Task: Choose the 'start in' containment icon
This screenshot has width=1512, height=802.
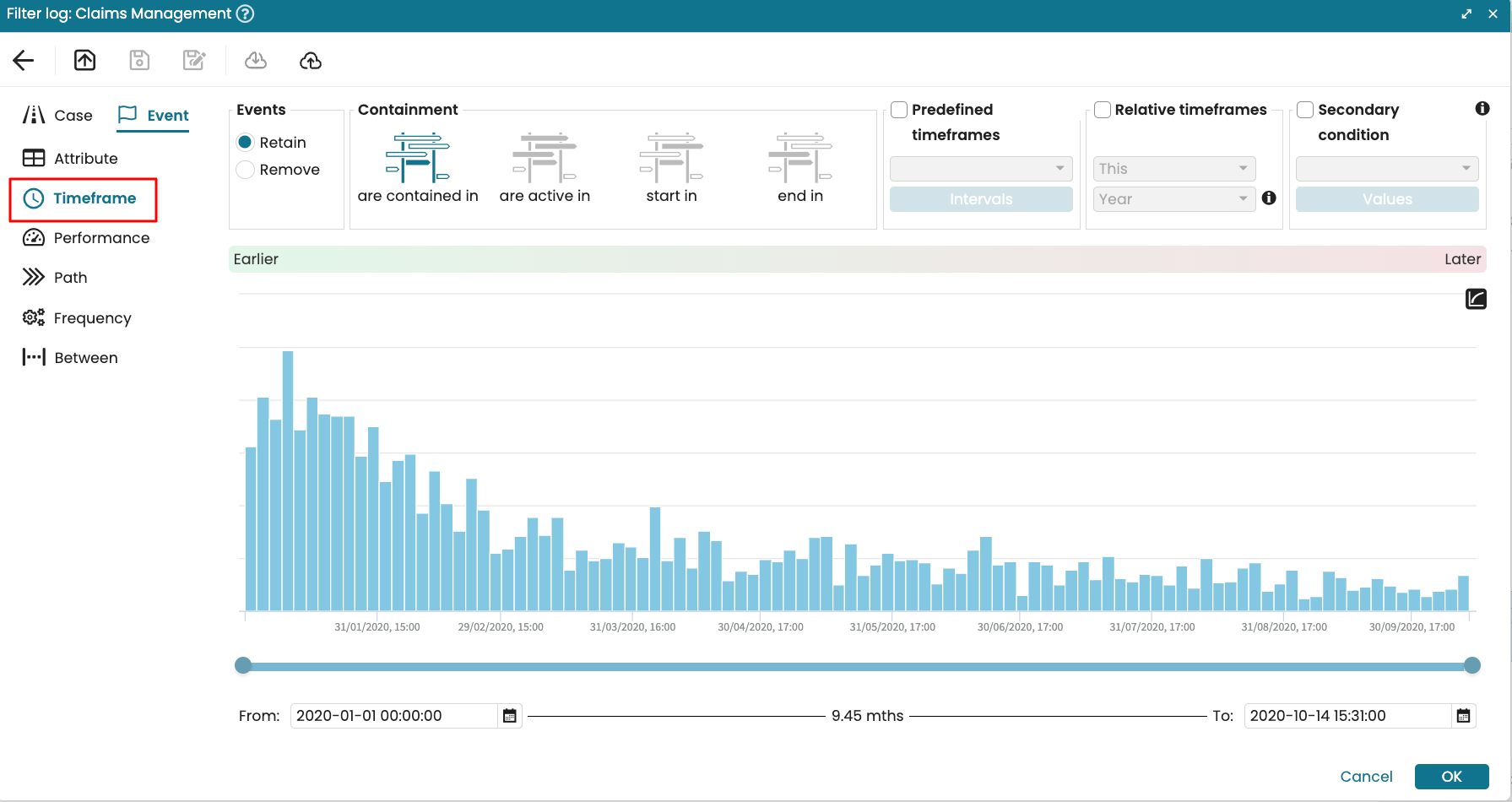Action: (671, 158)
